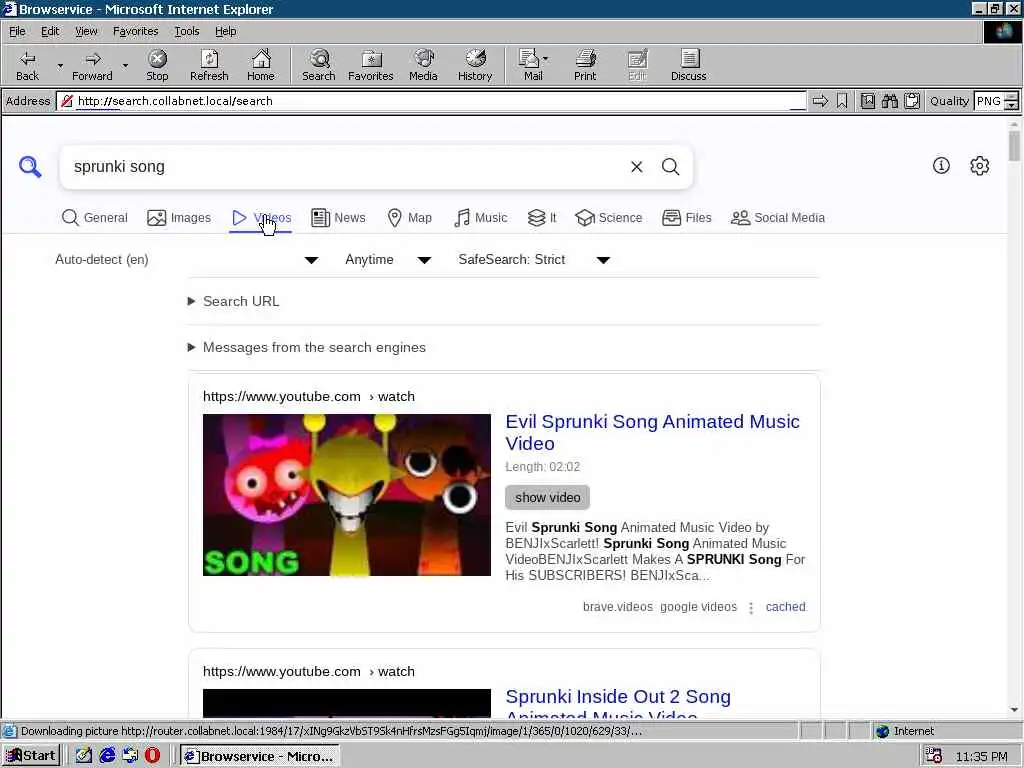Open the Windows Start menu
This screenshot has width=1024, height=768.
click(x=31, y=756)
